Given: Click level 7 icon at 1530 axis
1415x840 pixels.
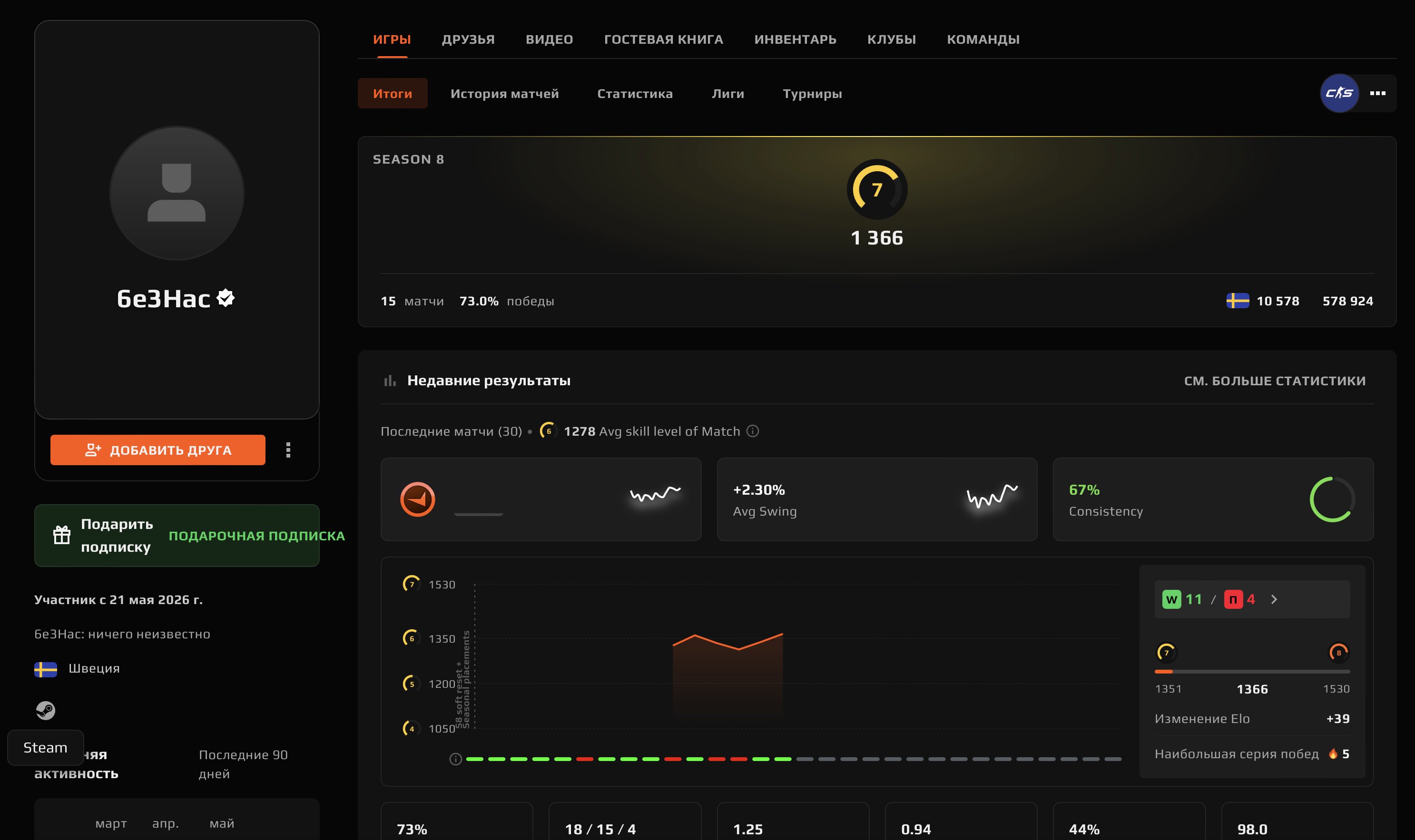Looking at the screenshot, I should [x=412, y=584].
